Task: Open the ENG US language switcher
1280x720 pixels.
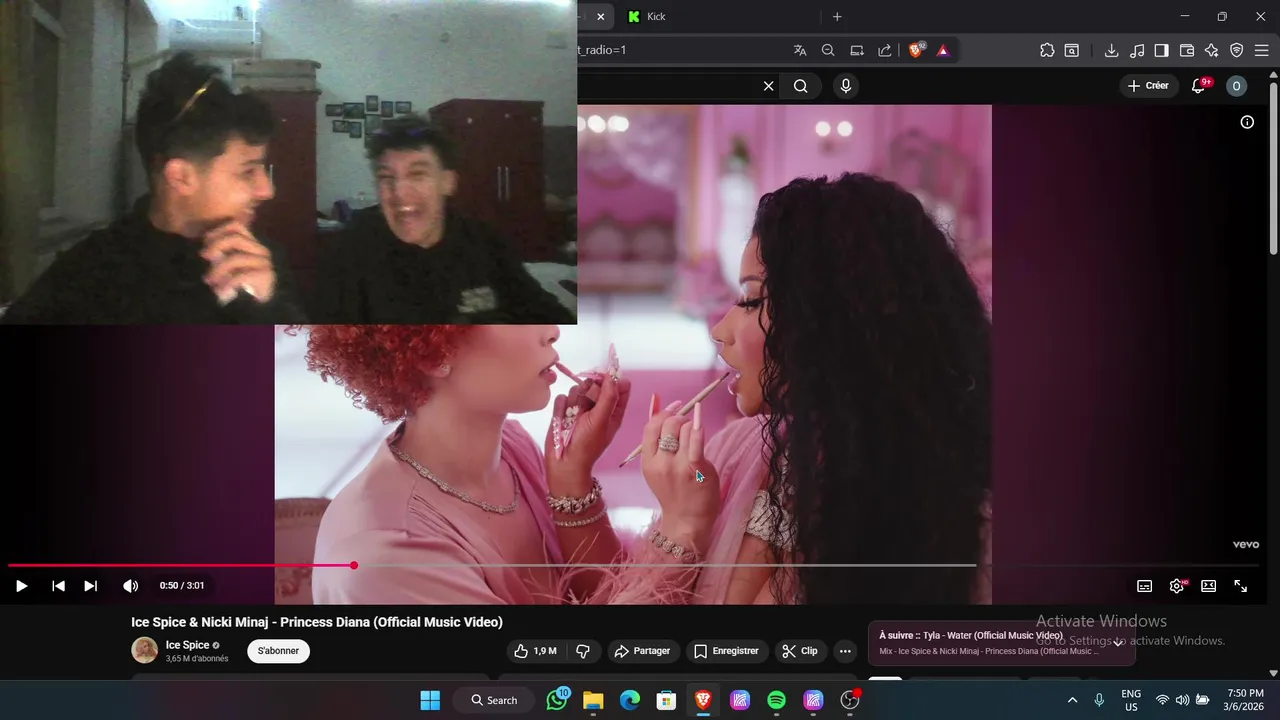Action: pyautogui.click(x=1131, y=700)
